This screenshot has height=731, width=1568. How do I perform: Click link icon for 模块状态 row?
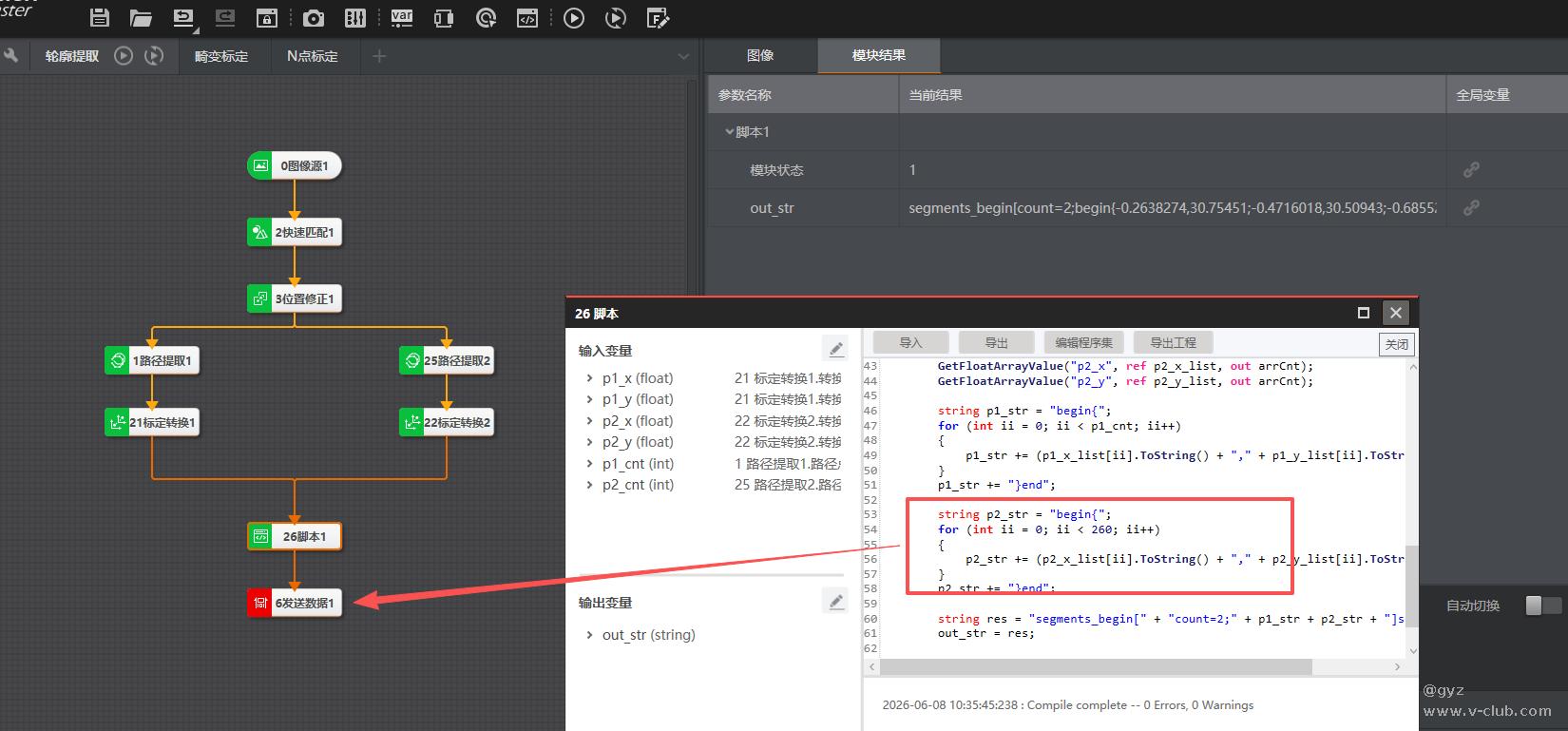click(1471, 170)
